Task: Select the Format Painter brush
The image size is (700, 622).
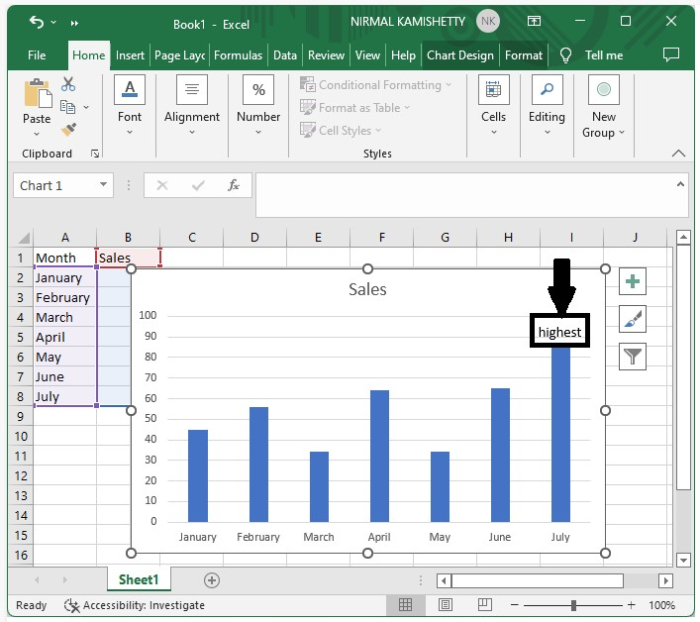Action: (68, 130)
